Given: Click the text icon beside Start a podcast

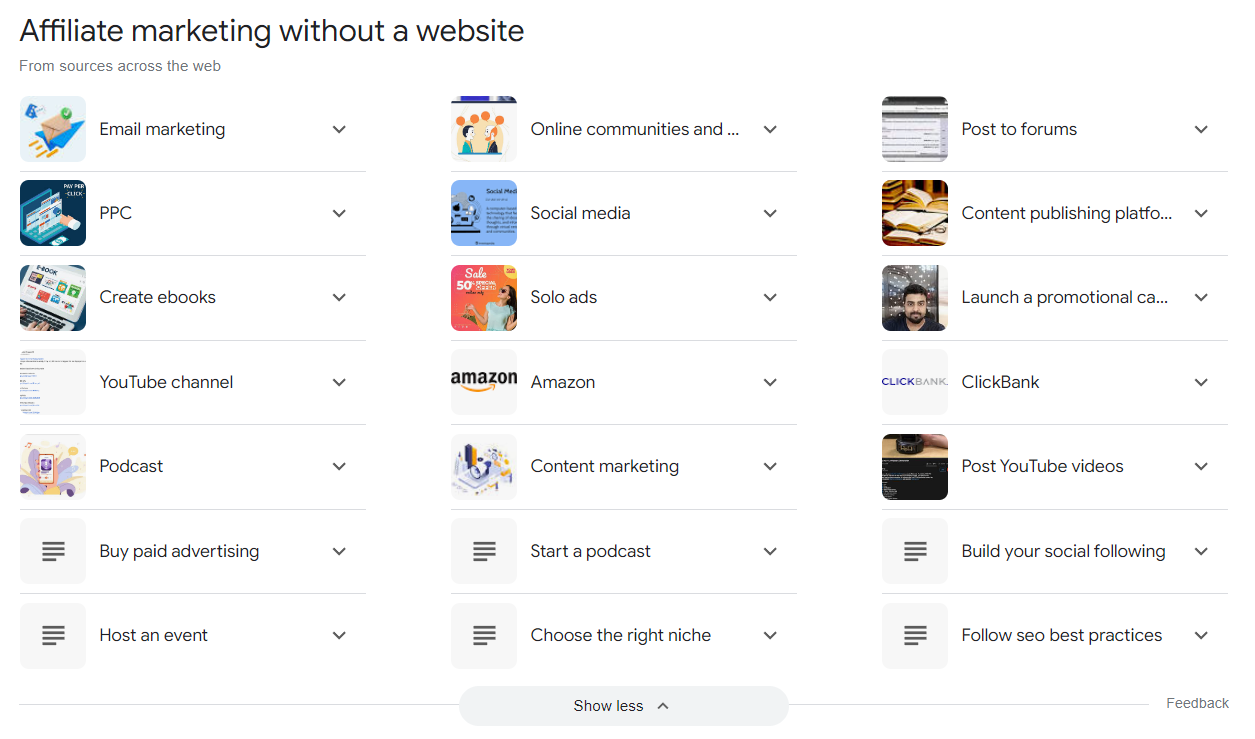Looking at the screenshot, I should click(484, 551).
